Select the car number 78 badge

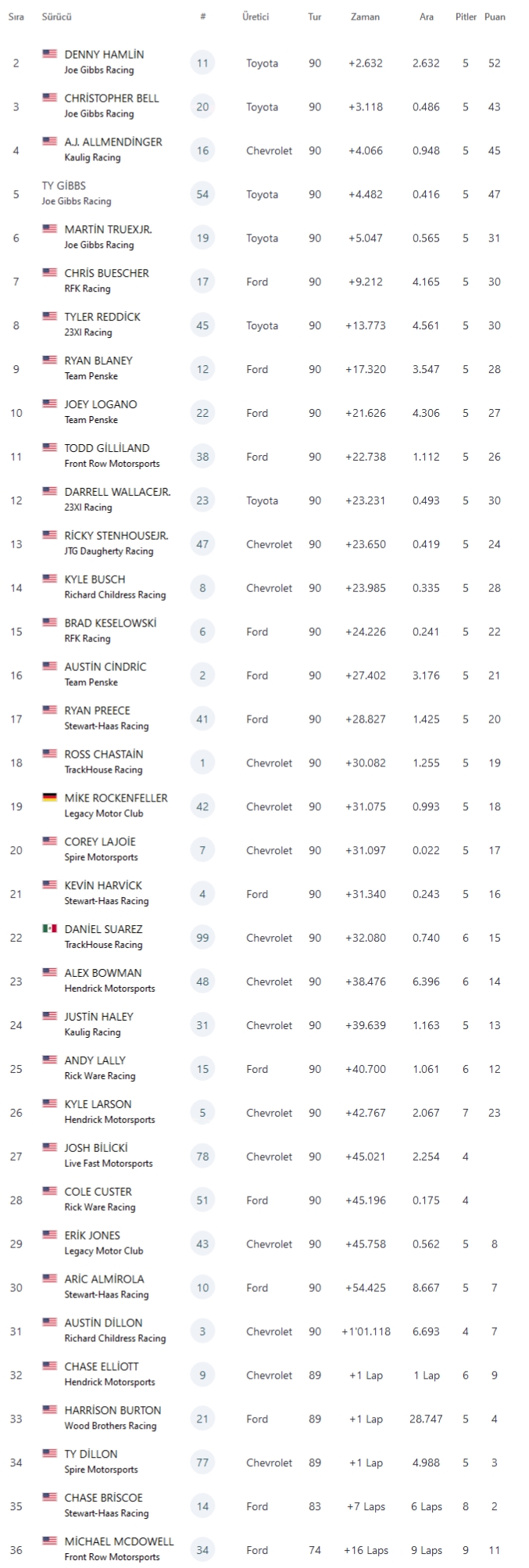click(x=202, y=1157)
